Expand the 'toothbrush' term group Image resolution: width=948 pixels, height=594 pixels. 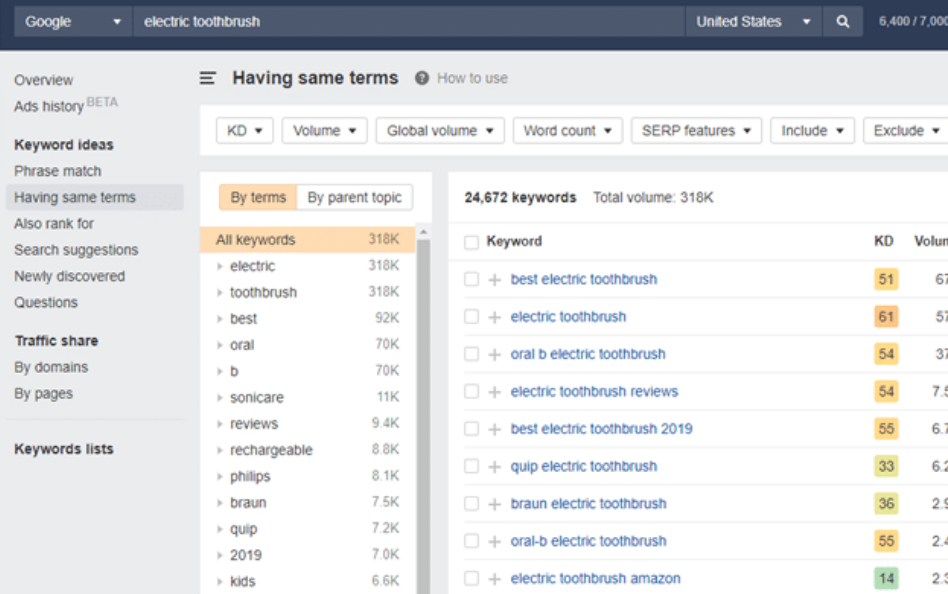pos(220,293)
